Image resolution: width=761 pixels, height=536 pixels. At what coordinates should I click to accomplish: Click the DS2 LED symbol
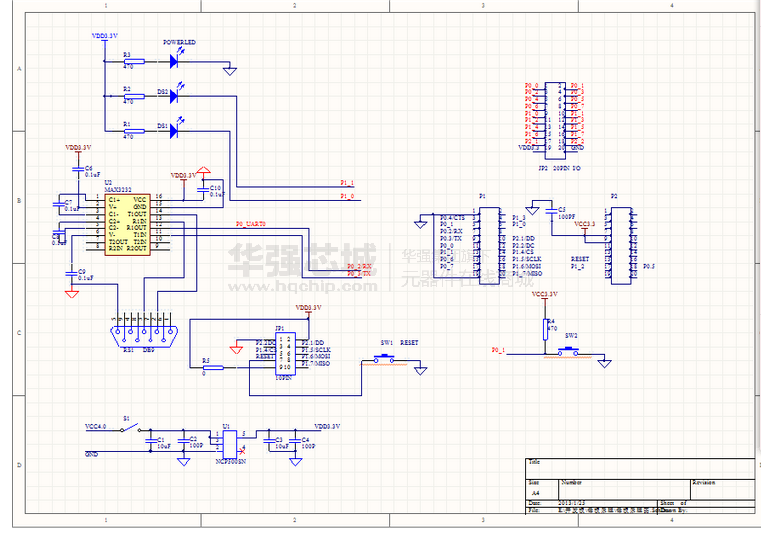(175, 96)
